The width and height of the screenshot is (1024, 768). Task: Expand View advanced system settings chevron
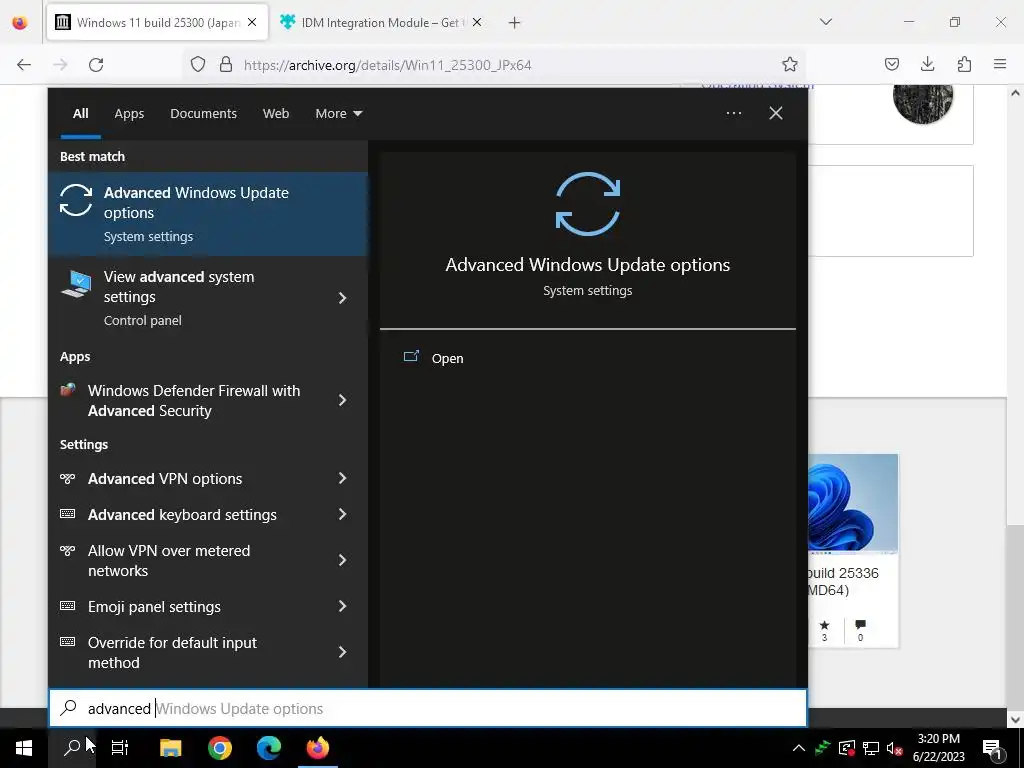(x=342, y=298)
